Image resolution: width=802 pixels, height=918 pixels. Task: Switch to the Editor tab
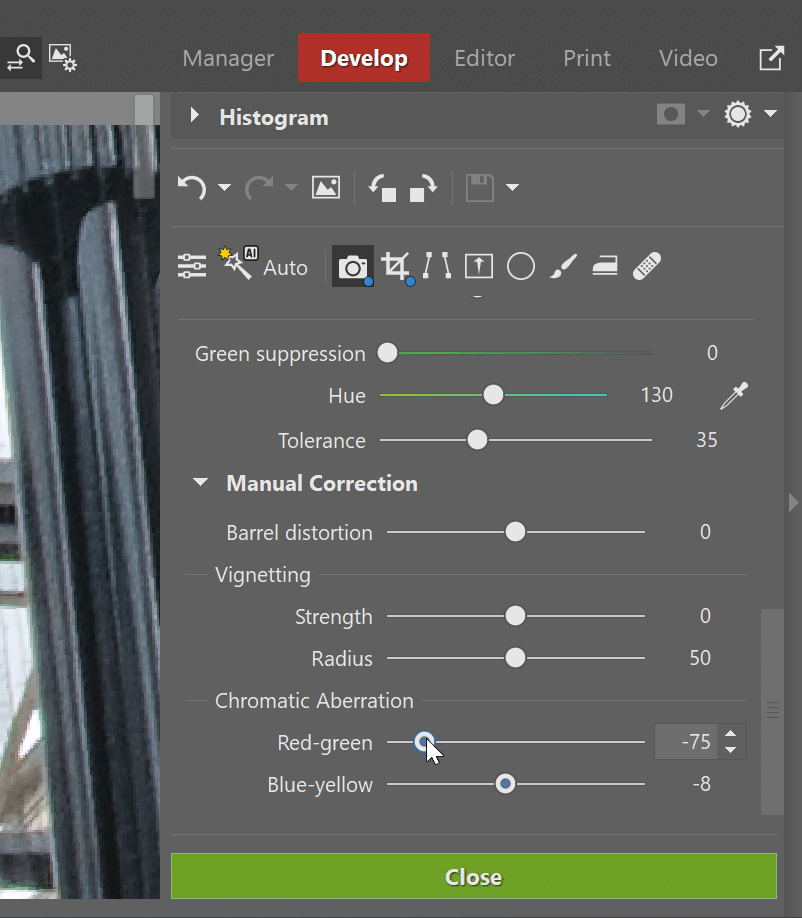(484, 58)
